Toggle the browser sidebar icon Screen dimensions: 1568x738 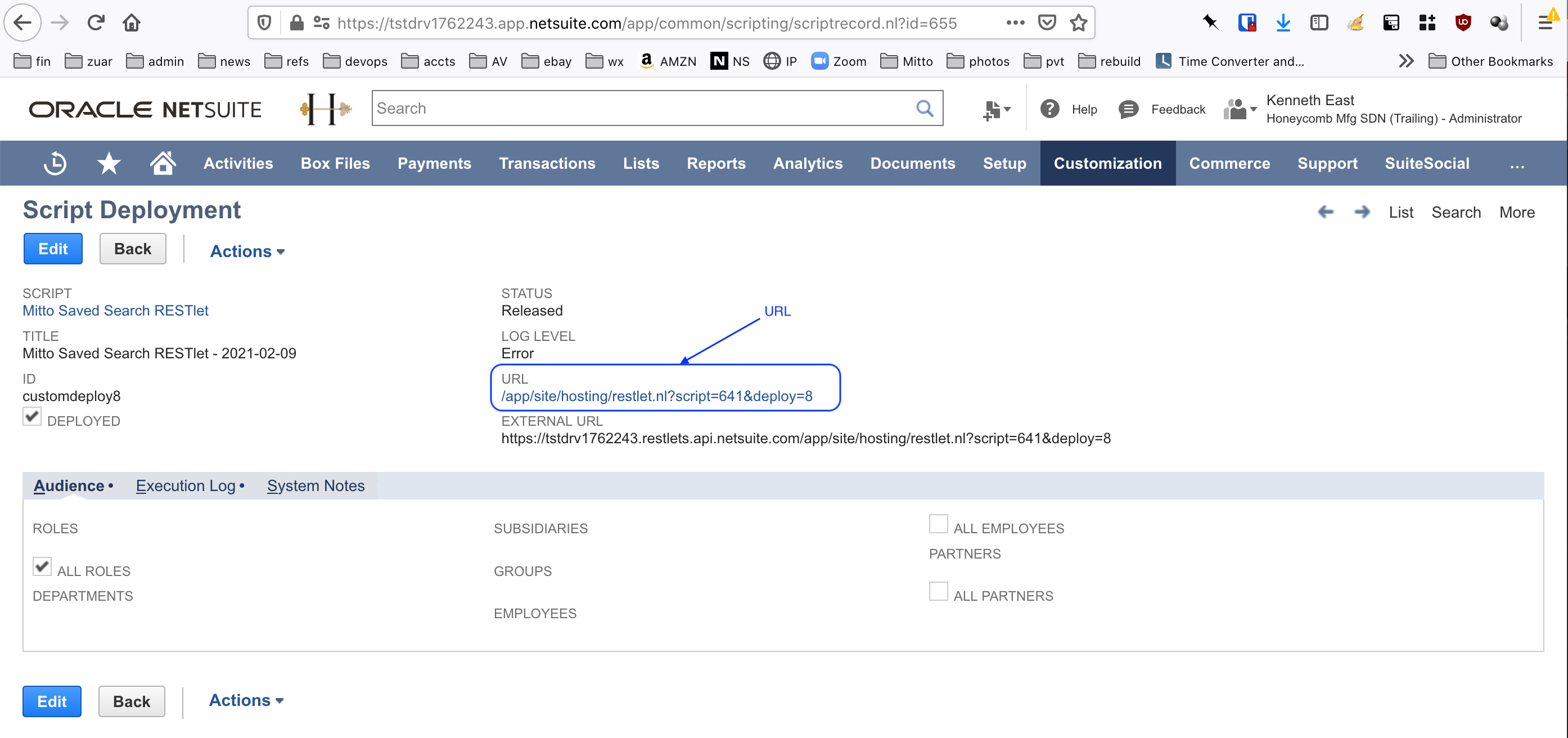pos(1319,23)
